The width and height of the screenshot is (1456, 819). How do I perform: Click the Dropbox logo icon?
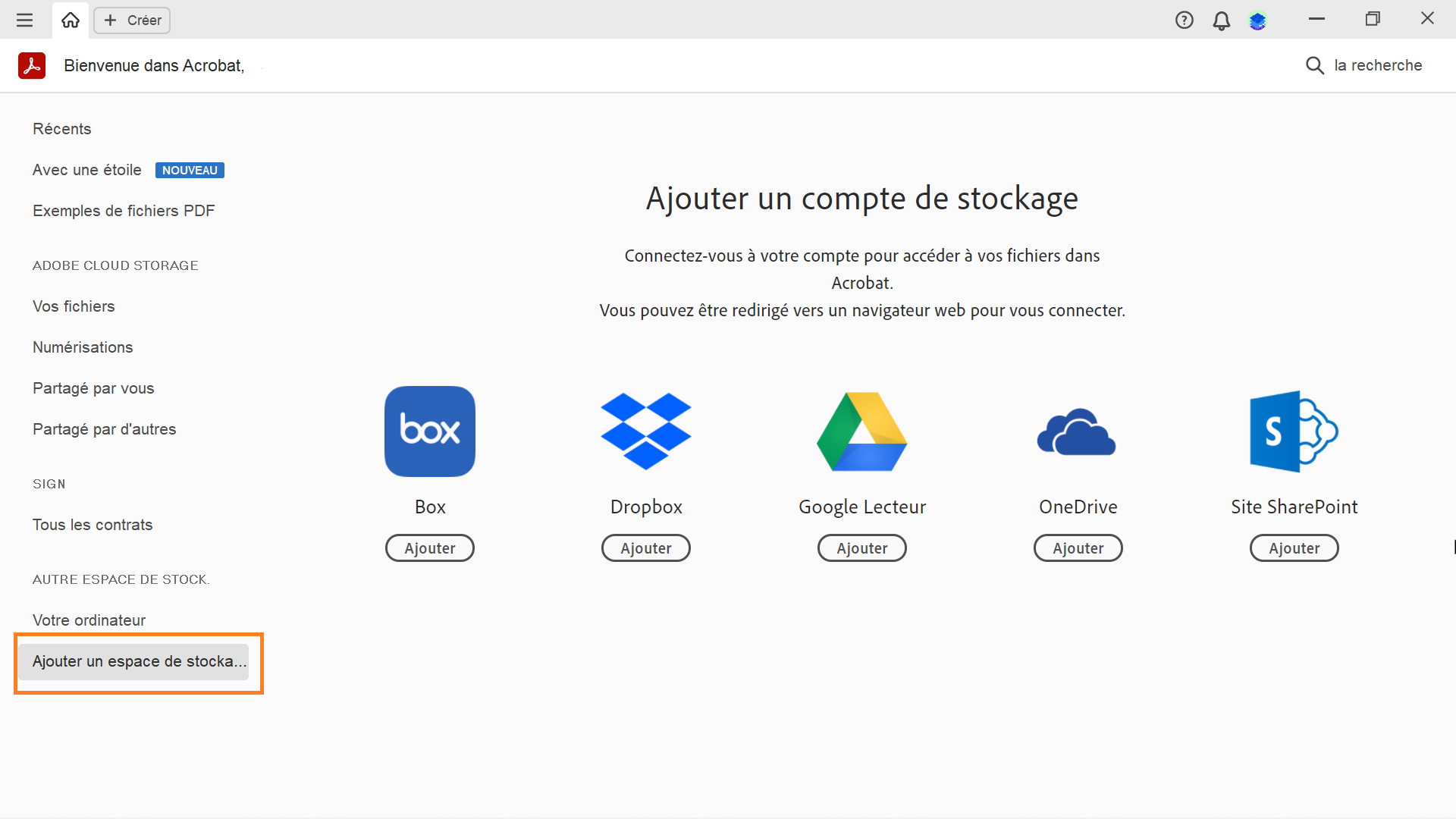[646, 431]
